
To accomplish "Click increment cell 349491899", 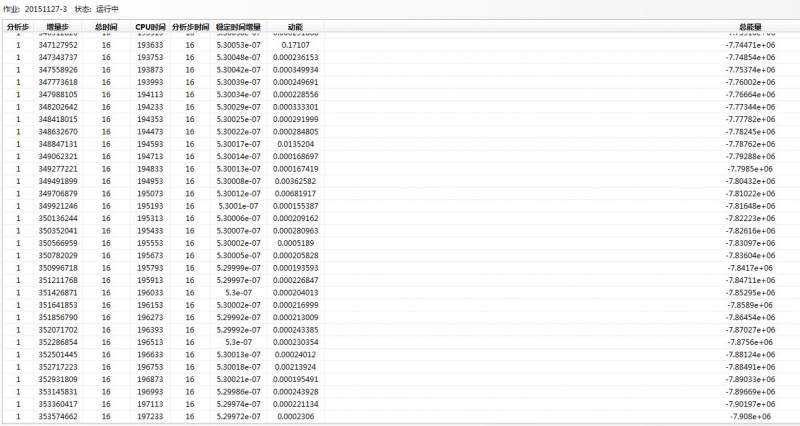I will [58, 181].
